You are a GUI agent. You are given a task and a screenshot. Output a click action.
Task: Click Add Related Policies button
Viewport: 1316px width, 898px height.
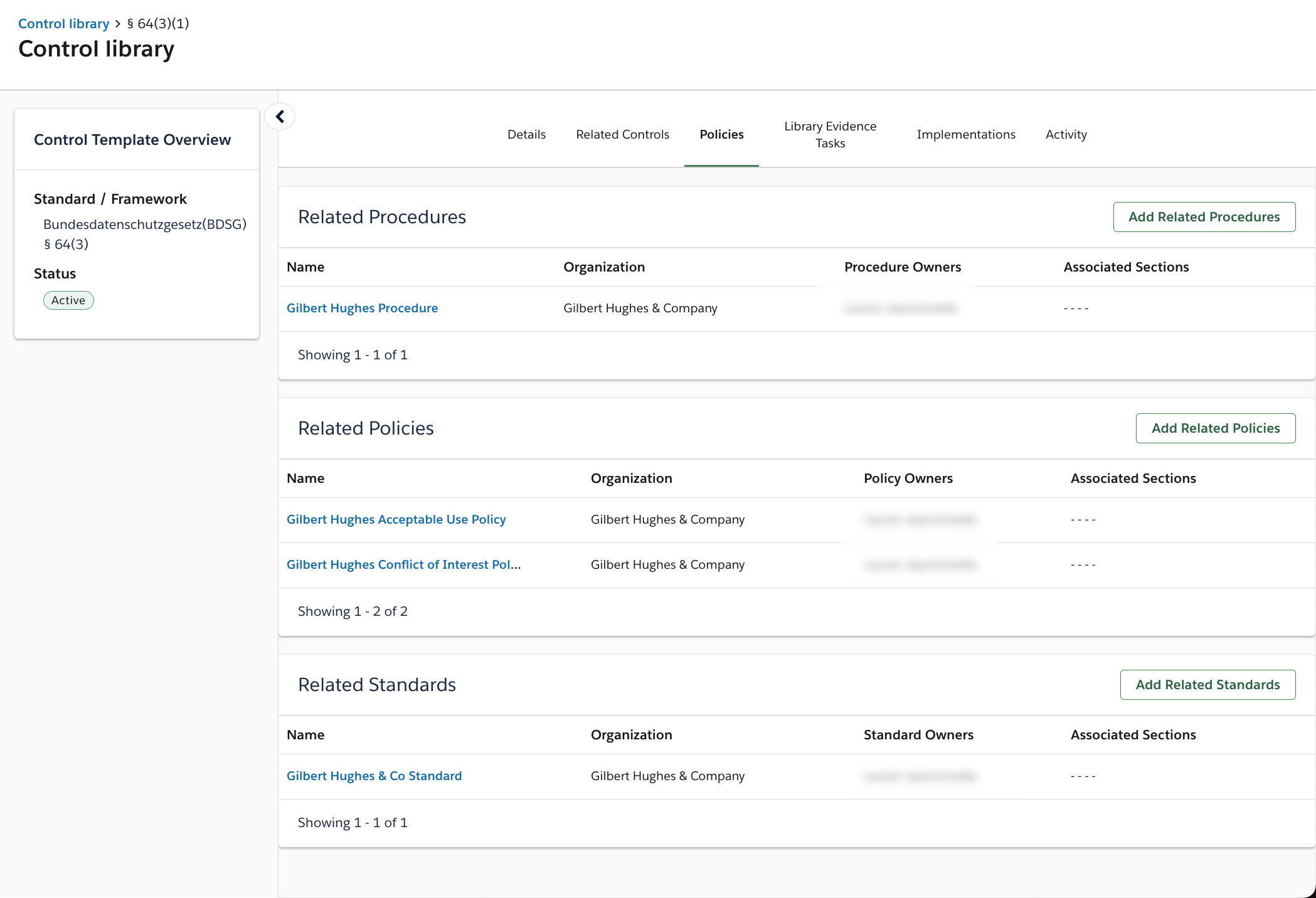point(1215,428)
